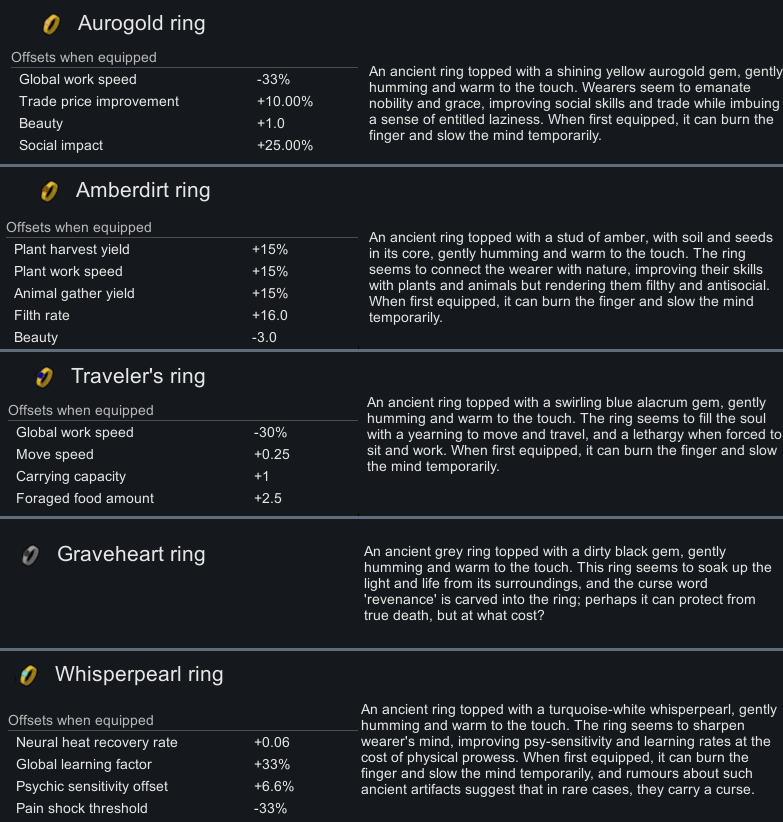
Task: Select the Pain shock threshold row
Action: pyautogui.click(x=182, y=809)
